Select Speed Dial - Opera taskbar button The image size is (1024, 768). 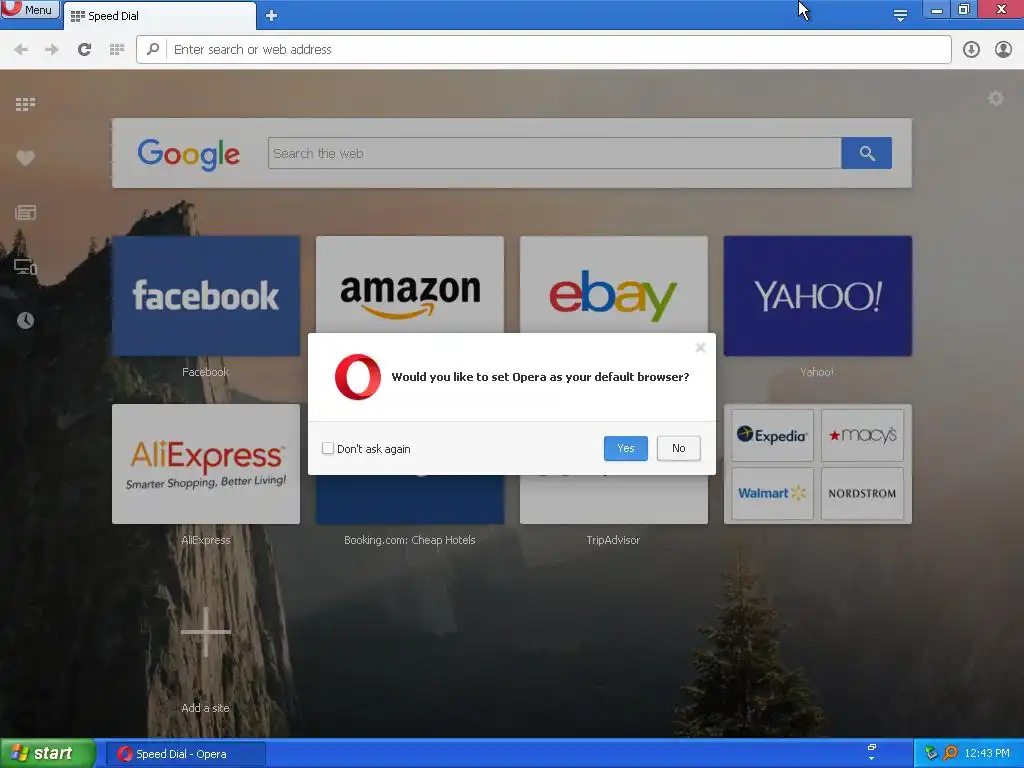click(185, 754)
